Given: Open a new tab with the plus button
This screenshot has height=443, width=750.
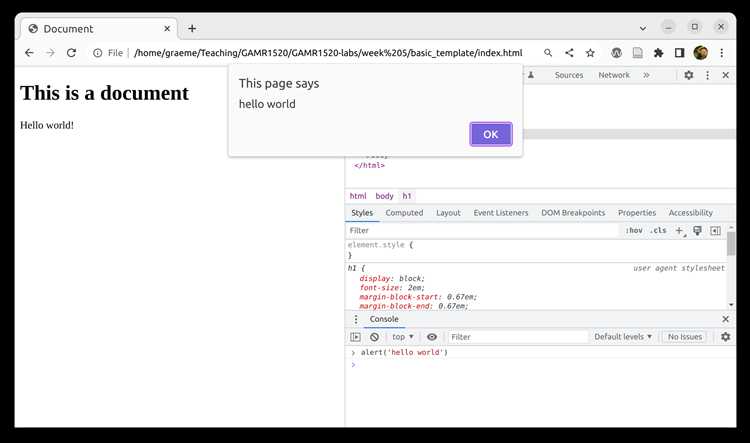Looking at the screenshot, I should pos(192,29).
